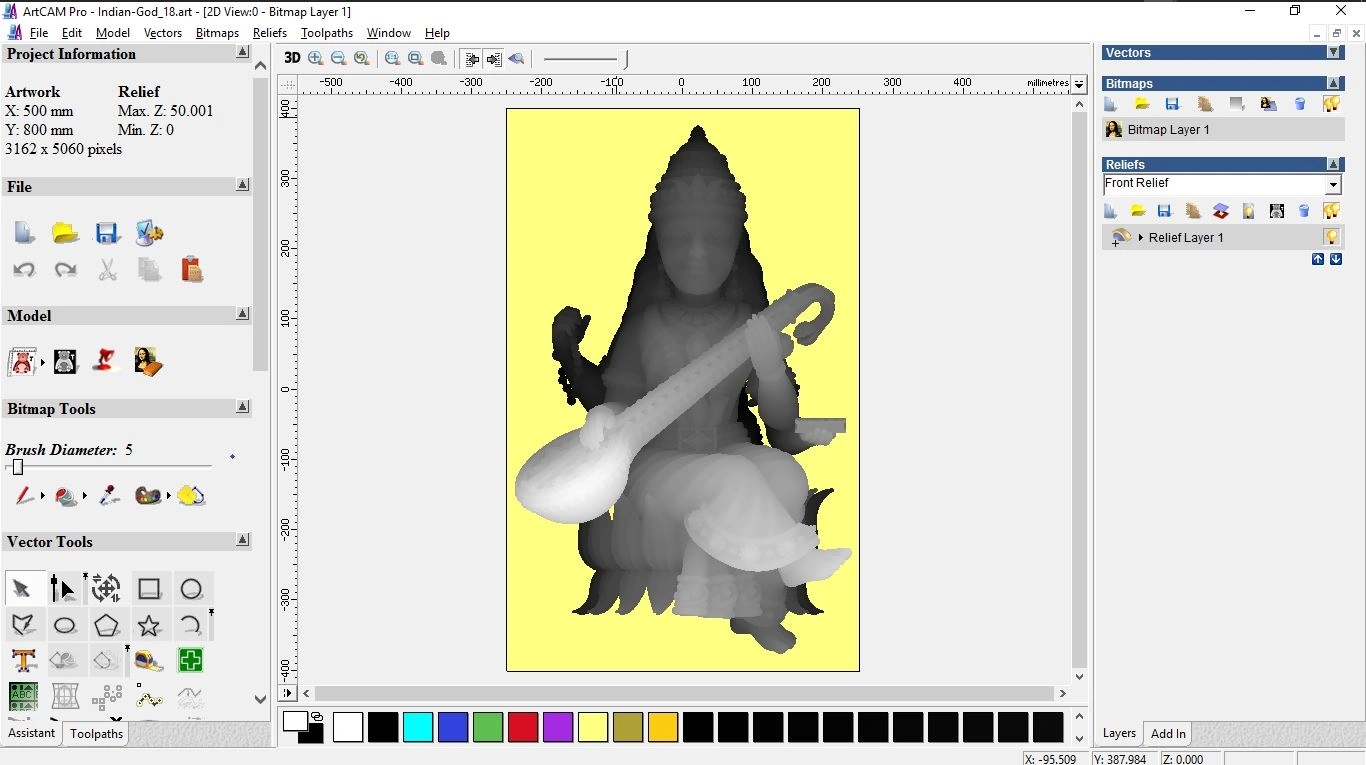1366x765 pixels.
Task: Select the create rectangle vector tool
Action: (x=149, y=589)
